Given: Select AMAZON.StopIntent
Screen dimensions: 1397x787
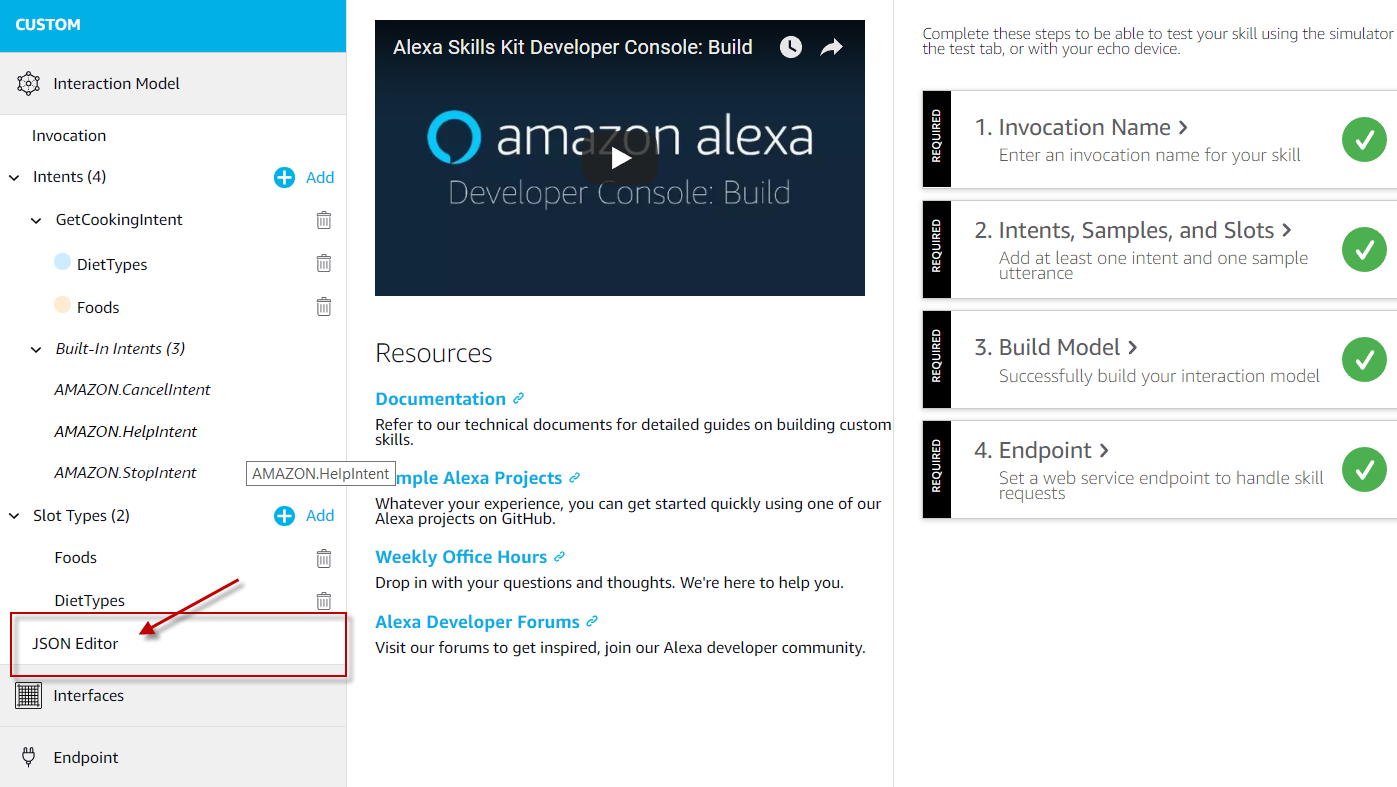Looking at the screenshot, I should 125,473.
